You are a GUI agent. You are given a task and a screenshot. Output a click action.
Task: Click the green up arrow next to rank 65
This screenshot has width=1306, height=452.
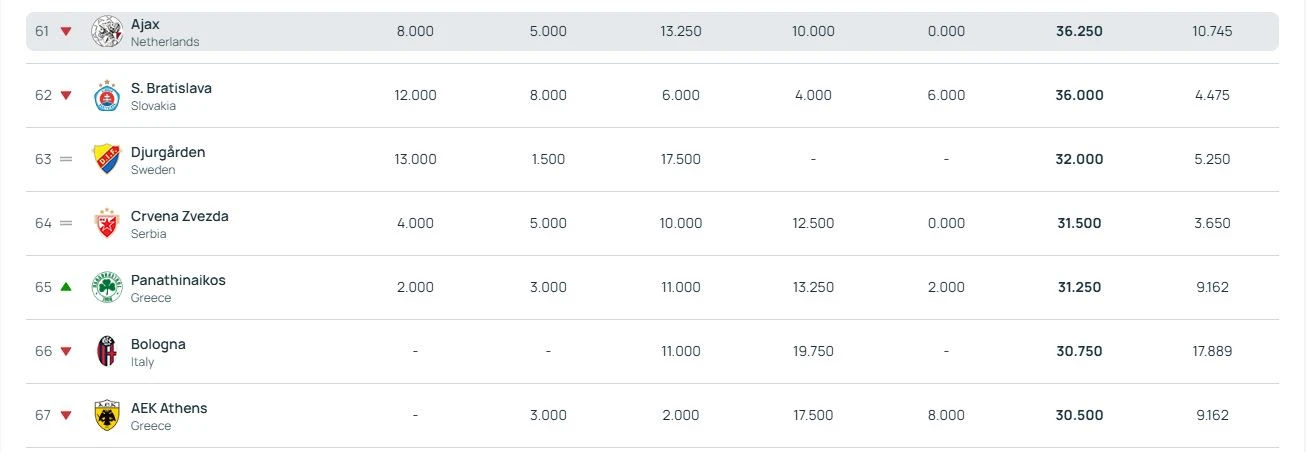point(66,287)
